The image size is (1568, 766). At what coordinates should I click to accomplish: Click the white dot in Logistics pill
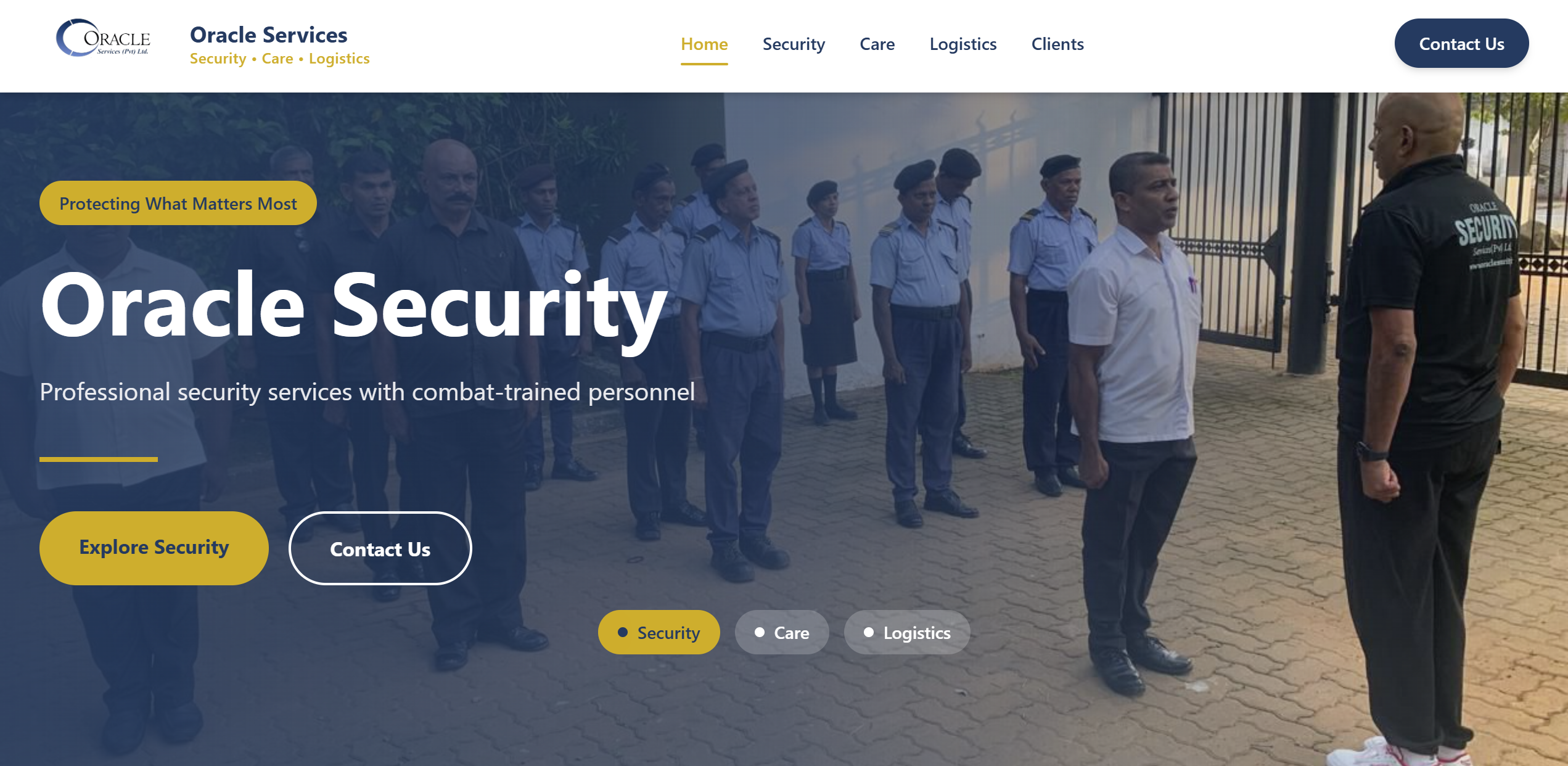[x=869, y=632]
